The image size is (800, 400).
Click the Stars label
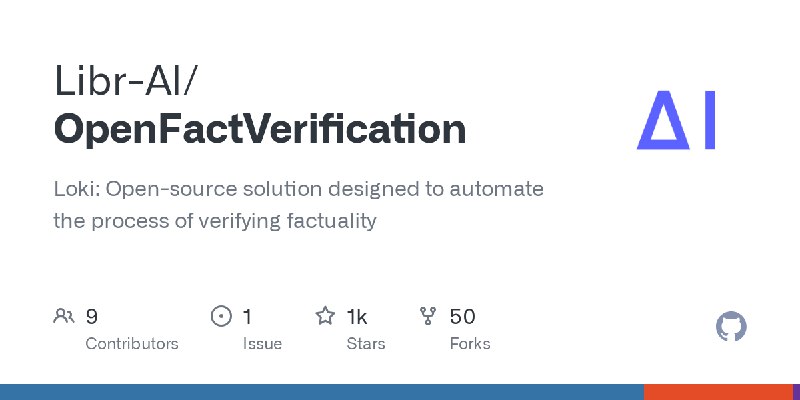pyautogui.click(x=366, y=343)
